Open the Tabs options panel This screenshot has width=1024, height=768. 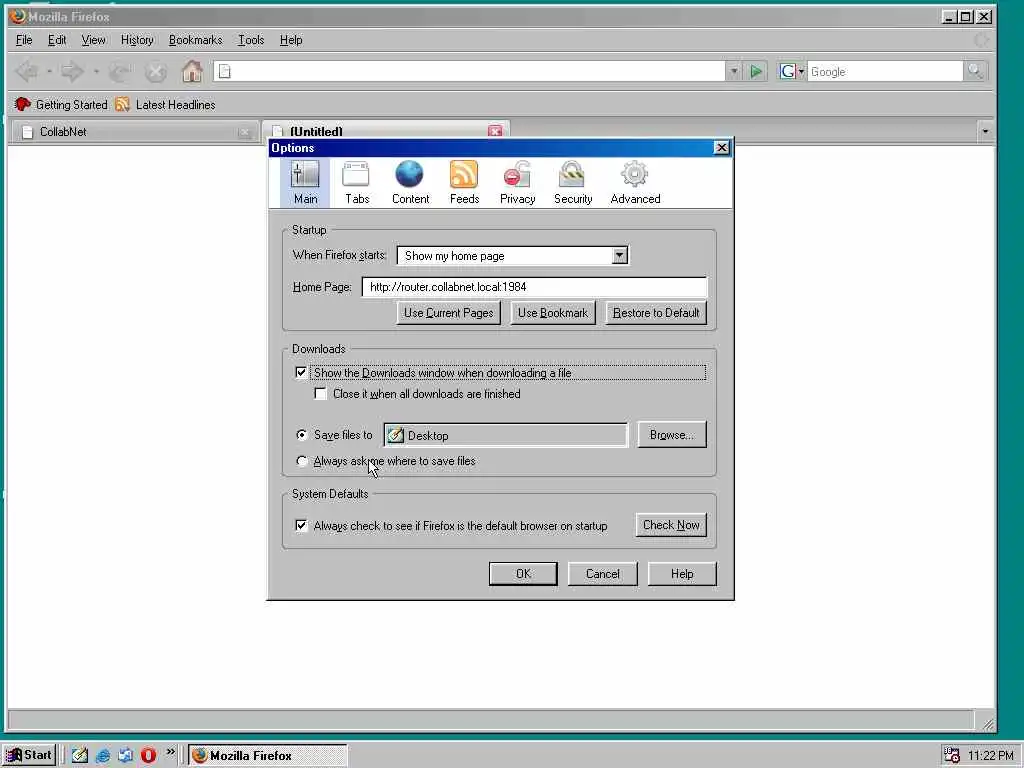(357, 183)
